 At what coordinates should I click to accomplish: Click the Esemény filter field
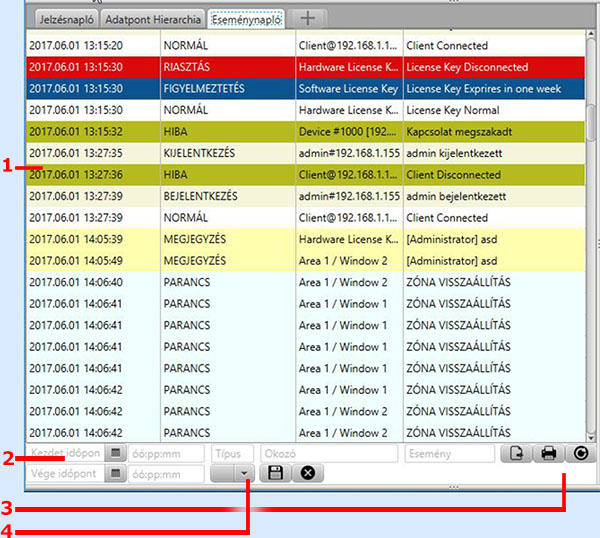click(450, 454)
